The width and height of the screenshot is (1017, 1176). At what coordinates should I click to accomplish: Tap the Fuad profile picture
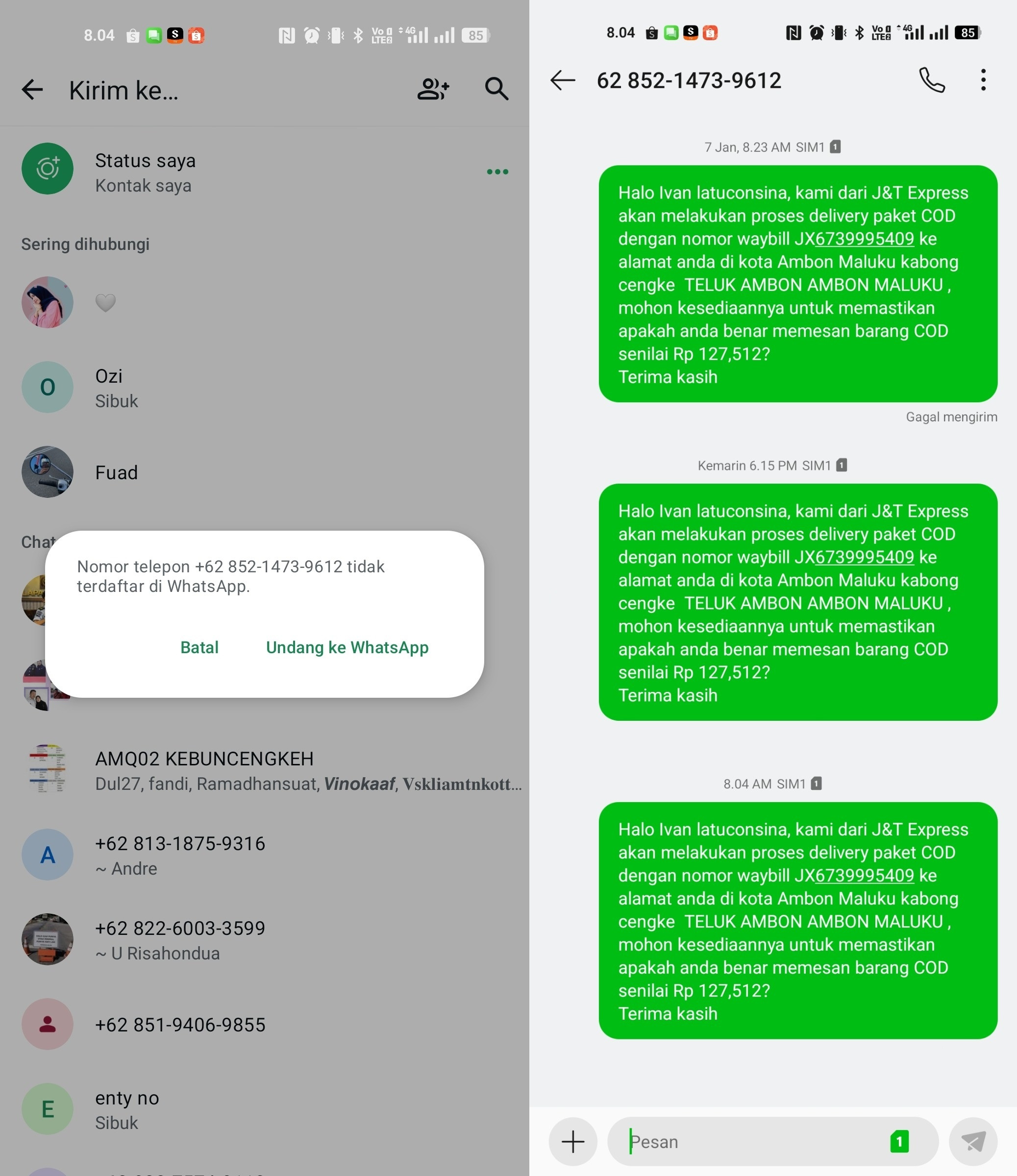48,472
